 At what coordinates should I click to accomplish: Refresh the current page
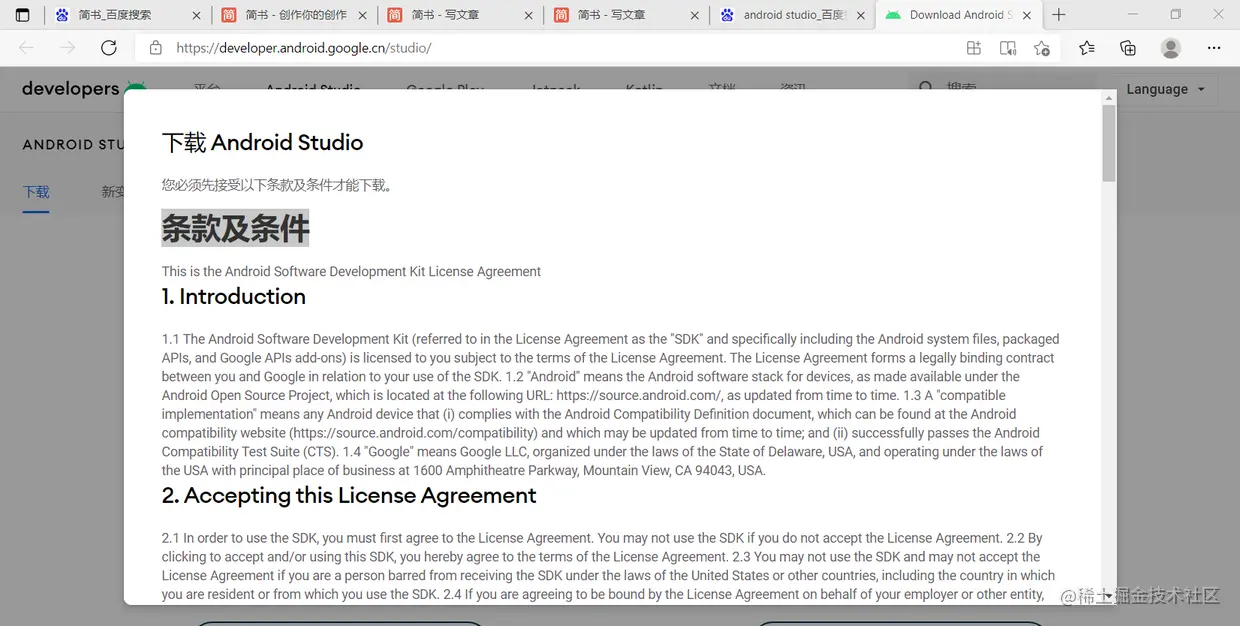(x=109, y=47)
